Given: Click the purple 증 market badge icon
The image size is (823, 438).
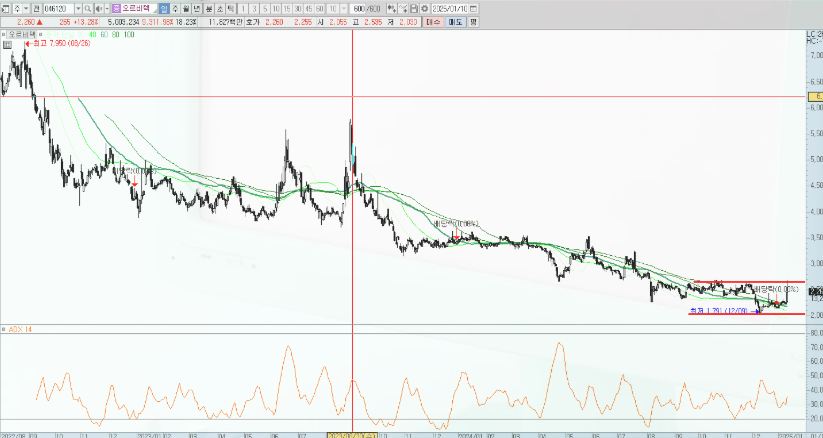Looking at the screenshot, I should coord(117,9).
